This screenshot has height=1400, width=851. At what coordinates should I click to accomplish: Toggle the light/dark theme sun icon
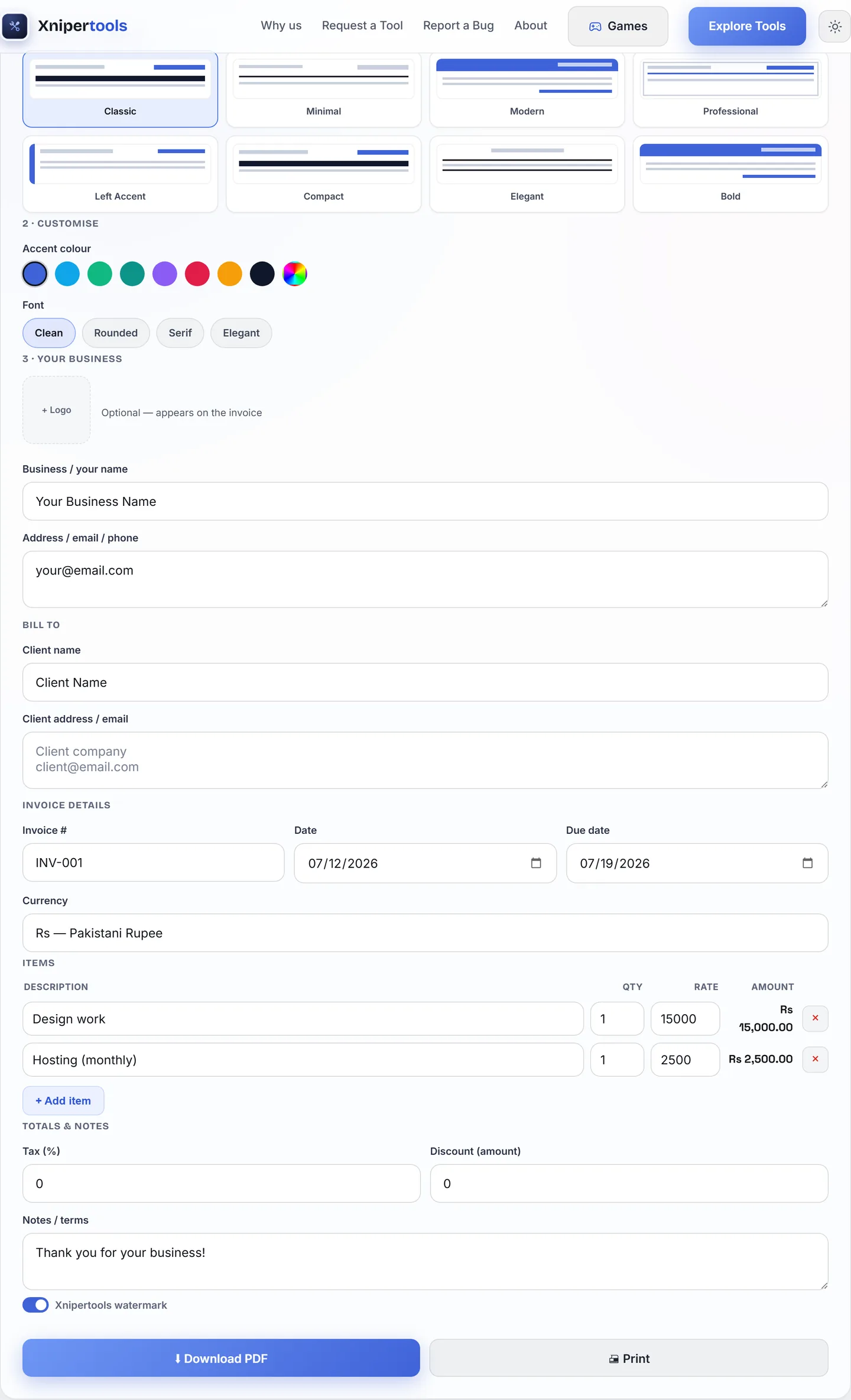tap(834, 26)
